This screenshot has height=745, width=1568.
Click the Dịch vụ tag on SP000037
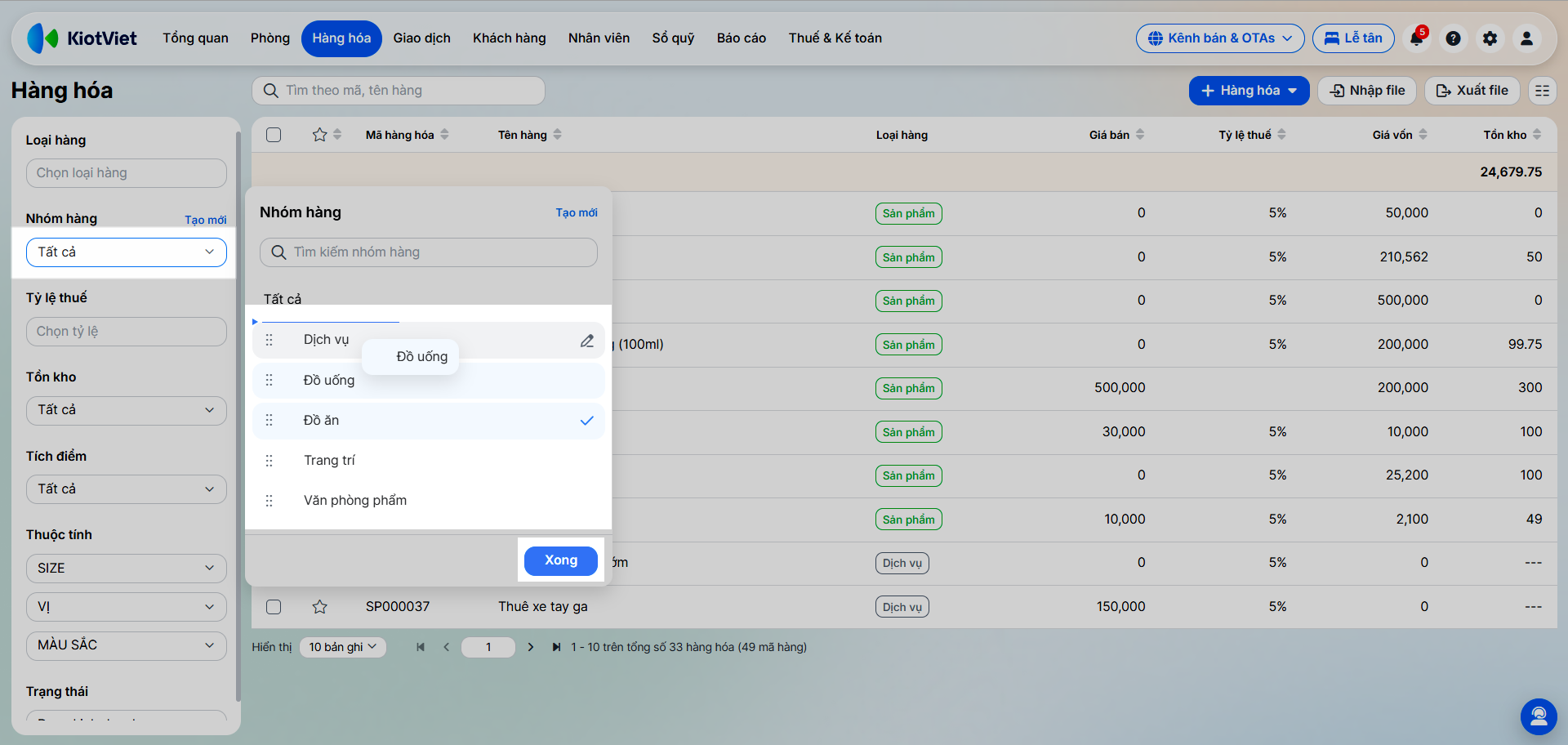click(902, 607)
